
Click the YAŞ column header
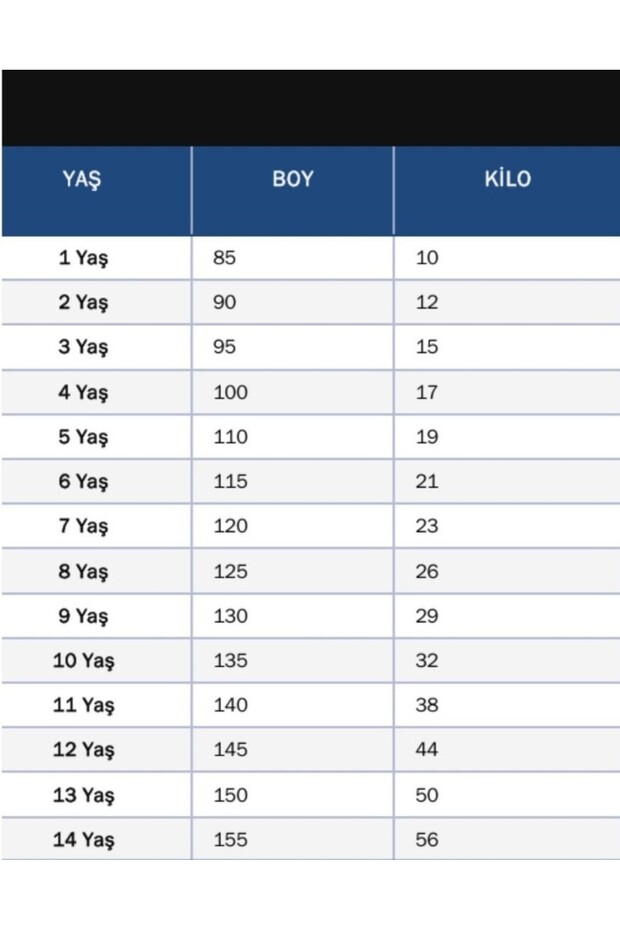[x=82, y=180]
